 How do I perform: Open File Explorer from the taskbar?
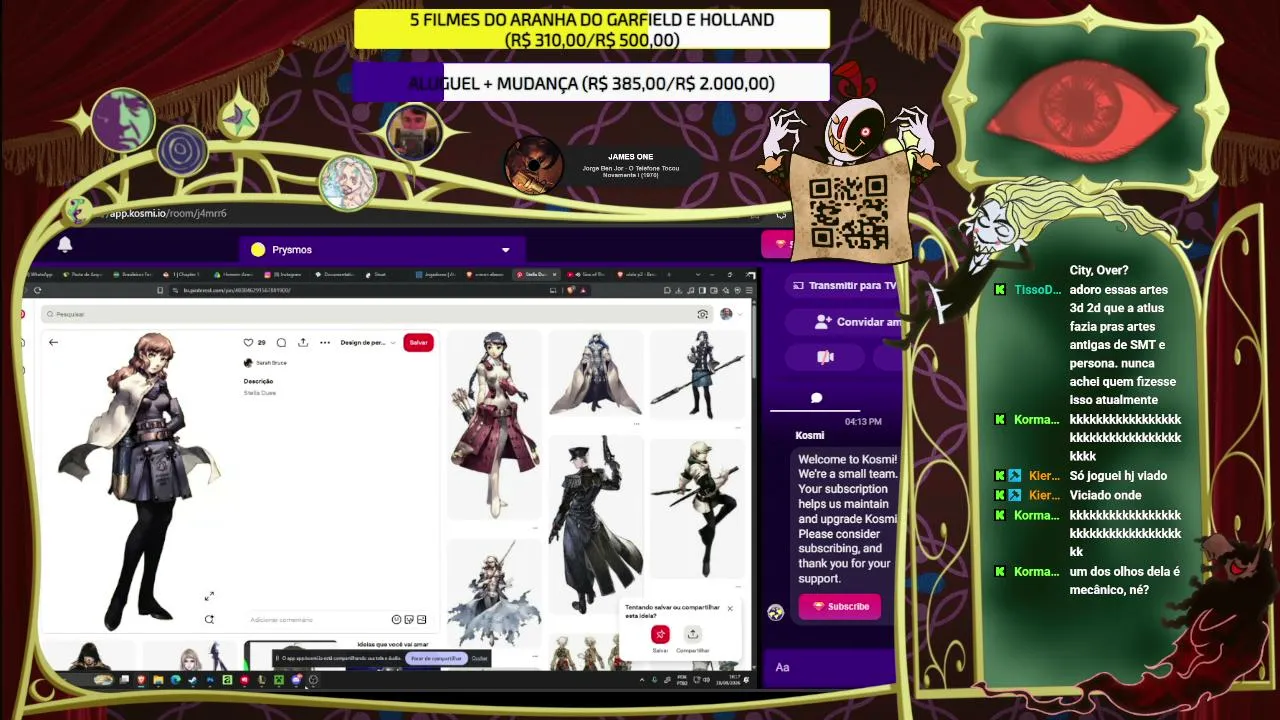158,680
